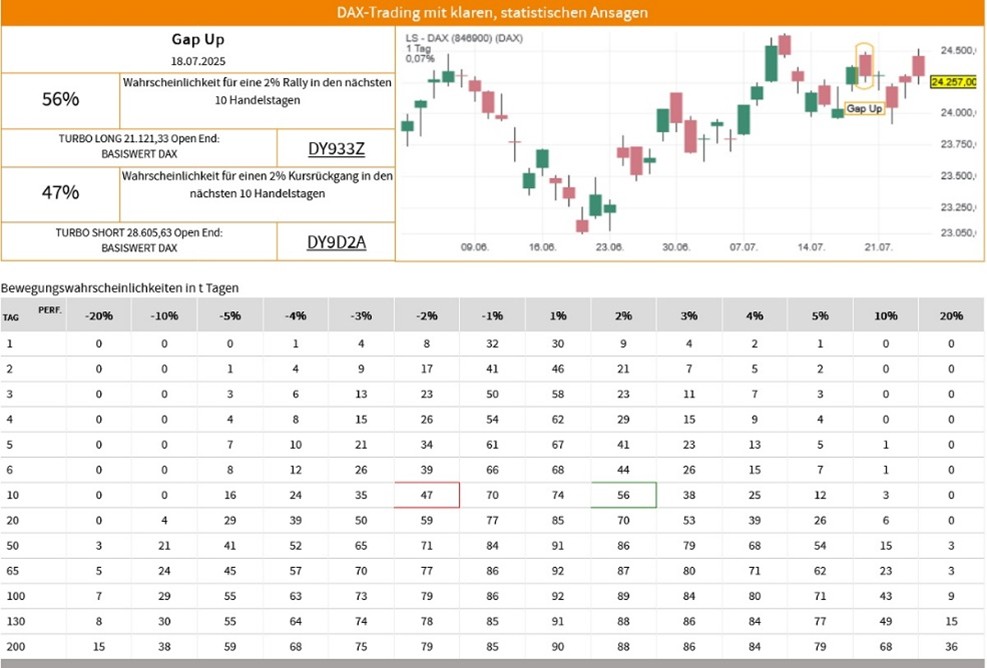987x668 pixels.
Task: Click row label 50 in the TAG column
Action: point(13,546)
